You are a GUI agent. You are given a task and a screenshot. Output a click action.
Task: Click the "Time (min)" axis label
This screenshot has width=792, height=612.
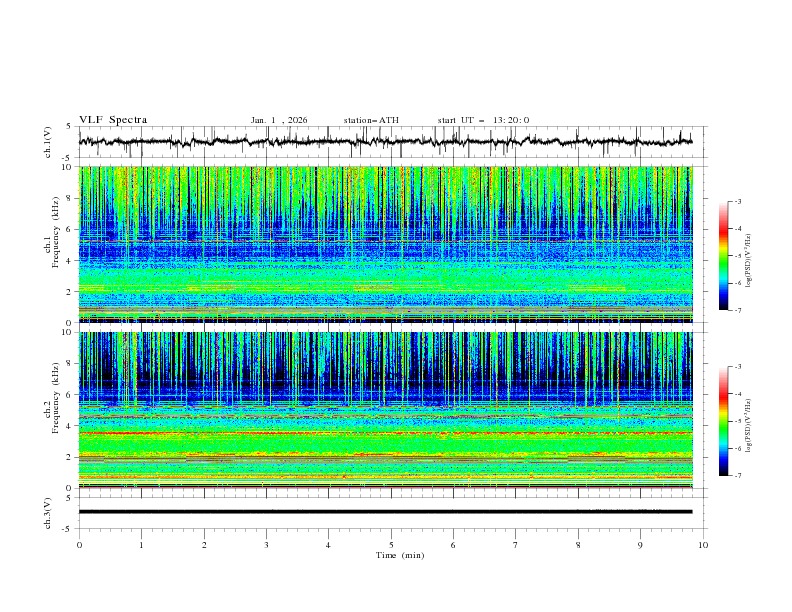[x=400, y=555]
